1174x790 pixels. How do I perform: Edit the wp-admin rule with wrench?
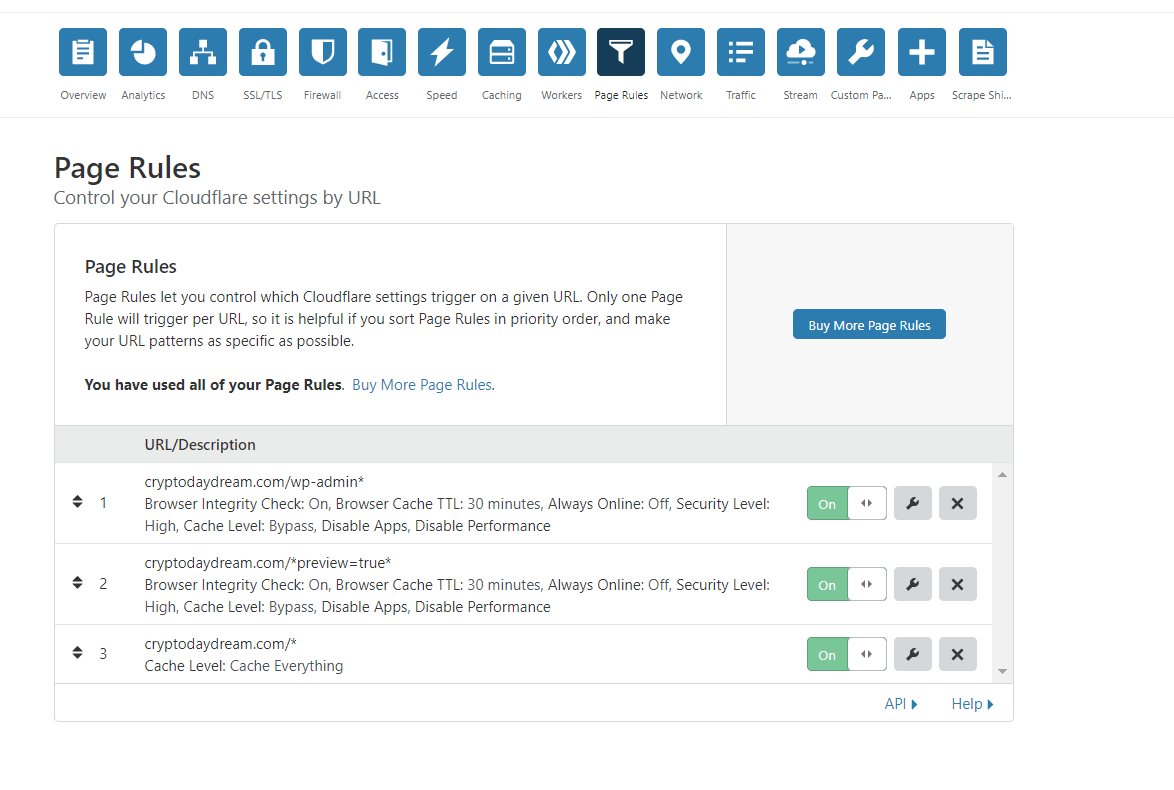point(913,503)
